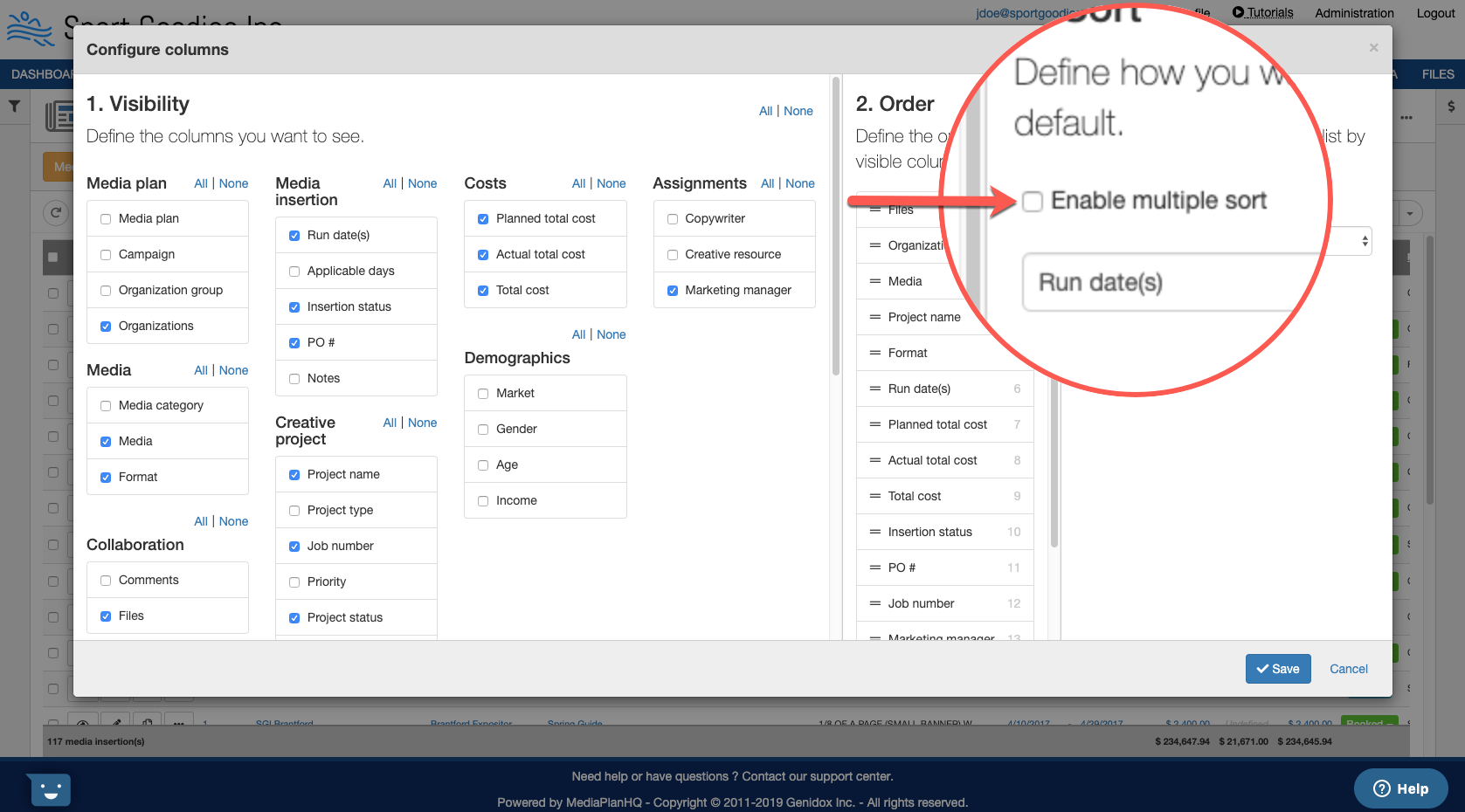Viewport: 1465px width, 812px height.
Task: Click the dollar sign icon
Action: click(x=1451, y=107)
